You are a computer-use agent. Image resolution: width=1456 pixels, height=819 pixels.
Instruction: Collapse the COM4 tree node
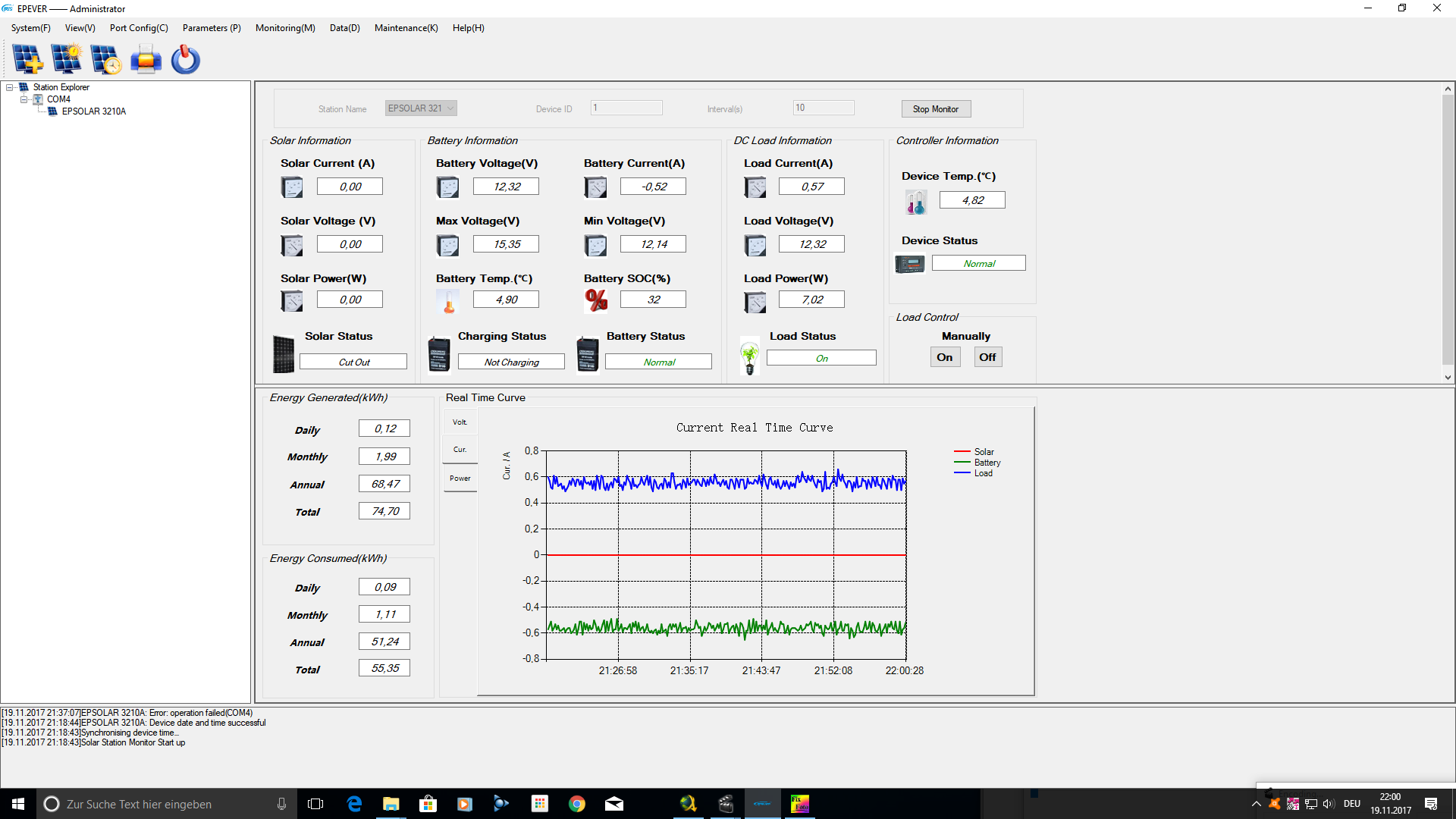click(24, 99)
